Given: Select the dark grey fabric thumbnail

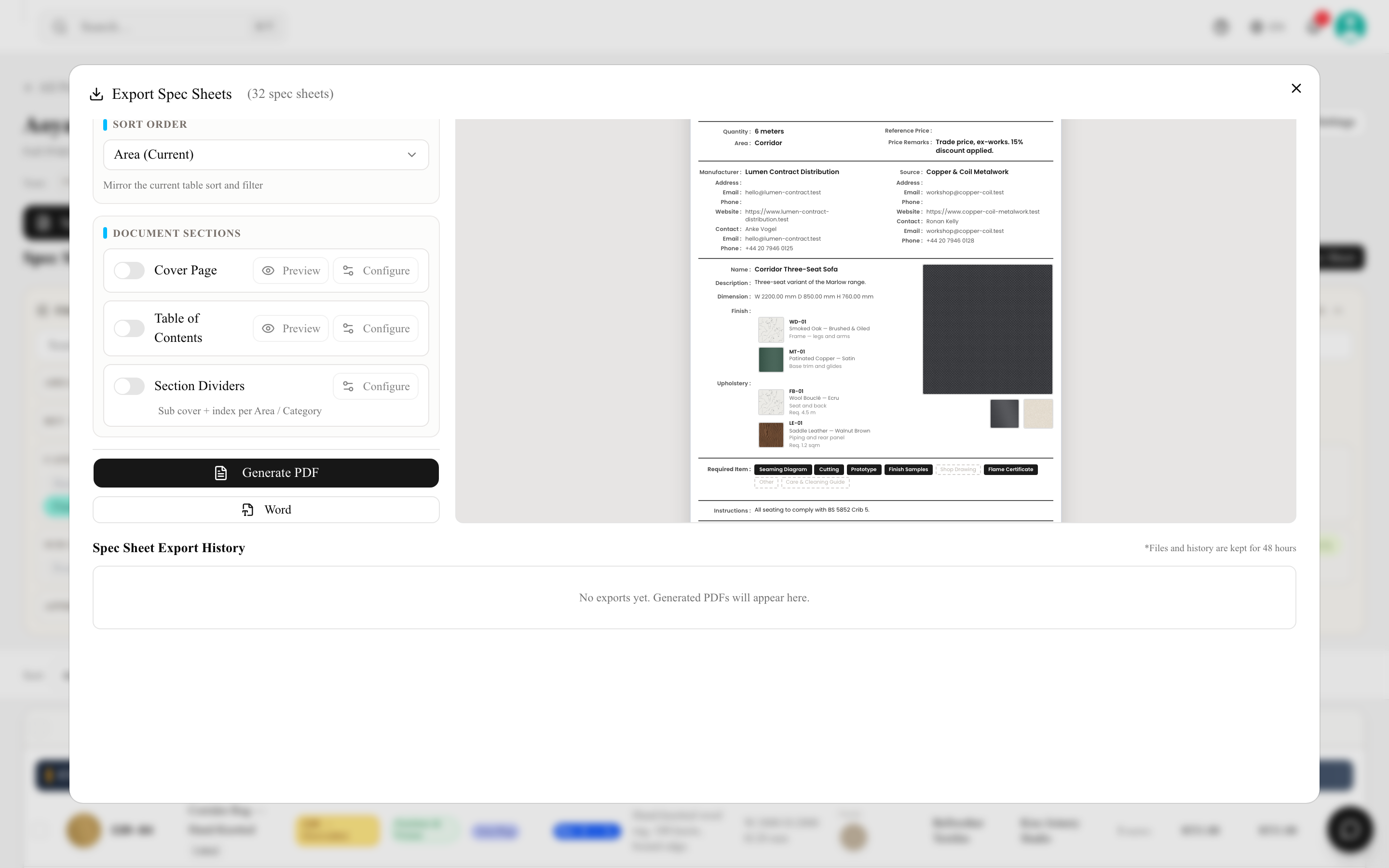Looking at the screenshot, I should (x=1005, y=414).
